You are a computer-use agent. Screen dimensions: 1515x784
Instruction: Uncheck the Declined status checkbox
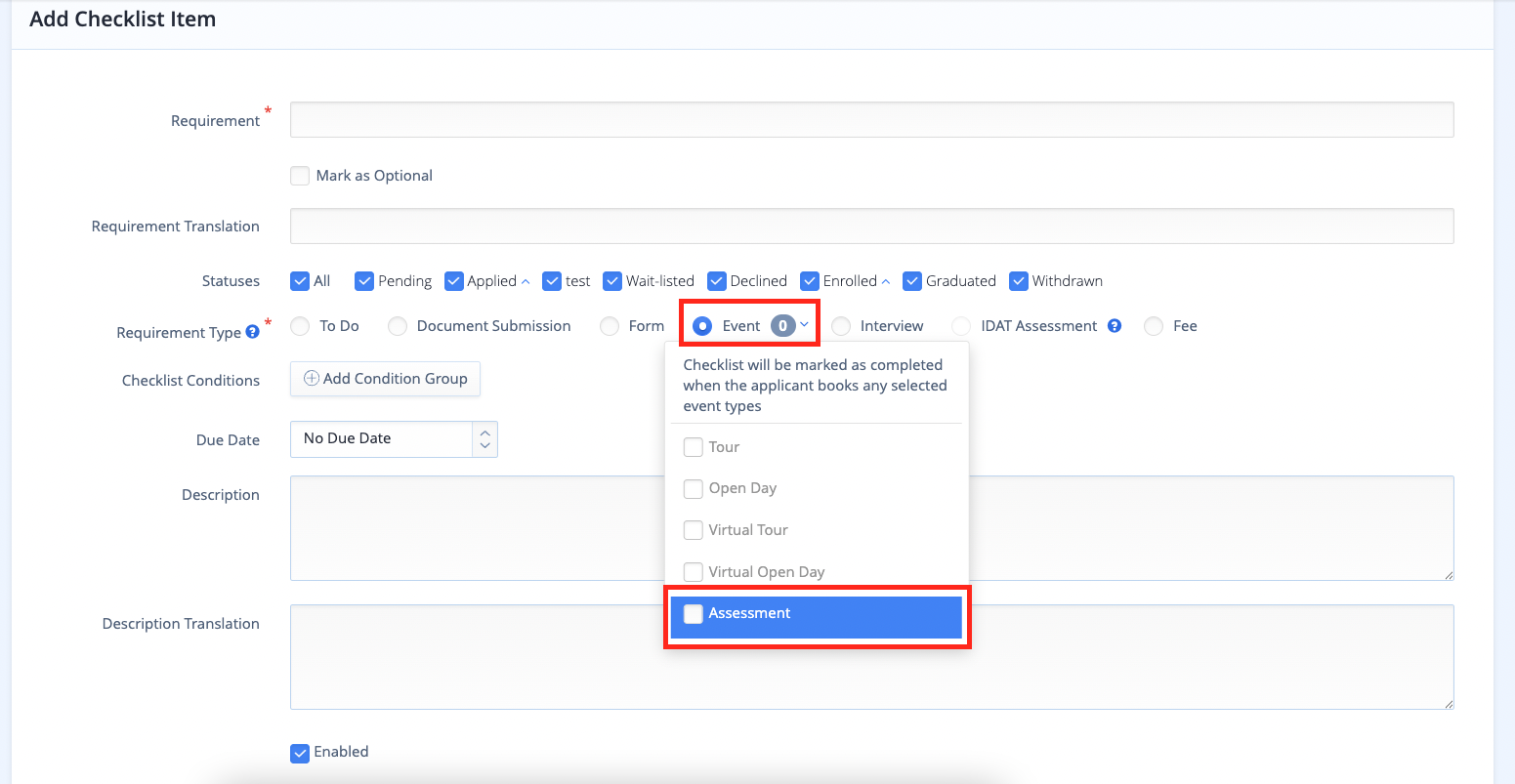(717, 281)
